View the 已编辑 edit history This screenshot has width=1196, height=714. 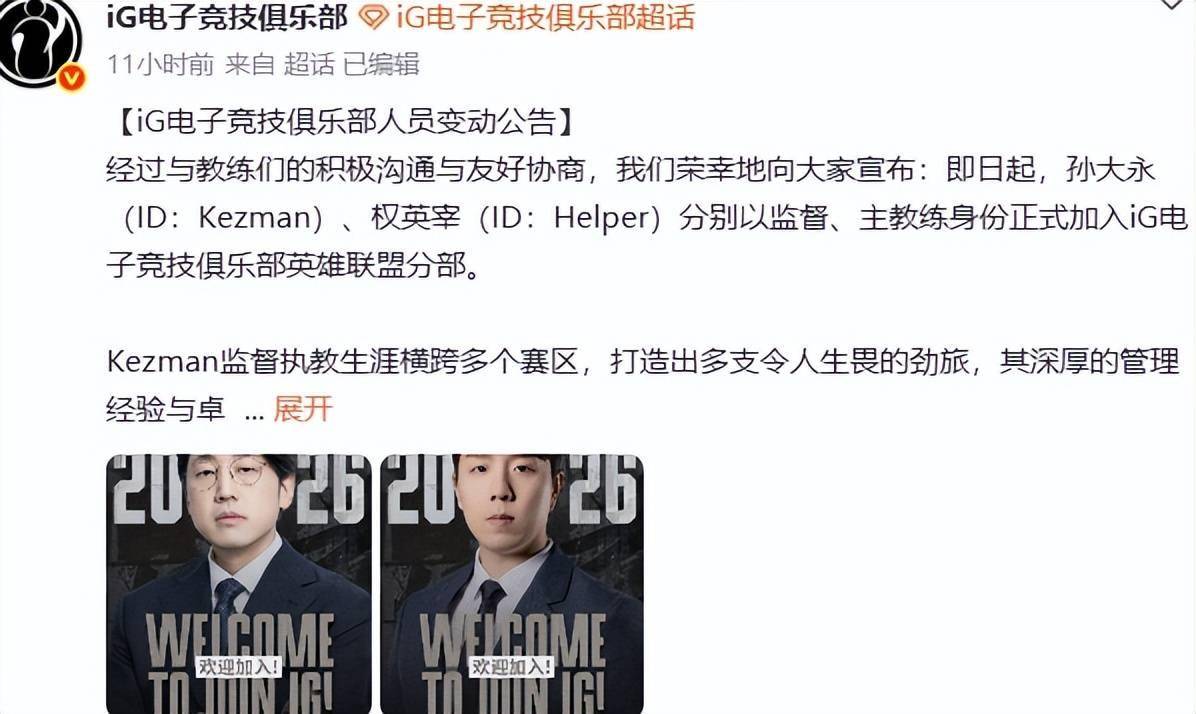[381, 65]
